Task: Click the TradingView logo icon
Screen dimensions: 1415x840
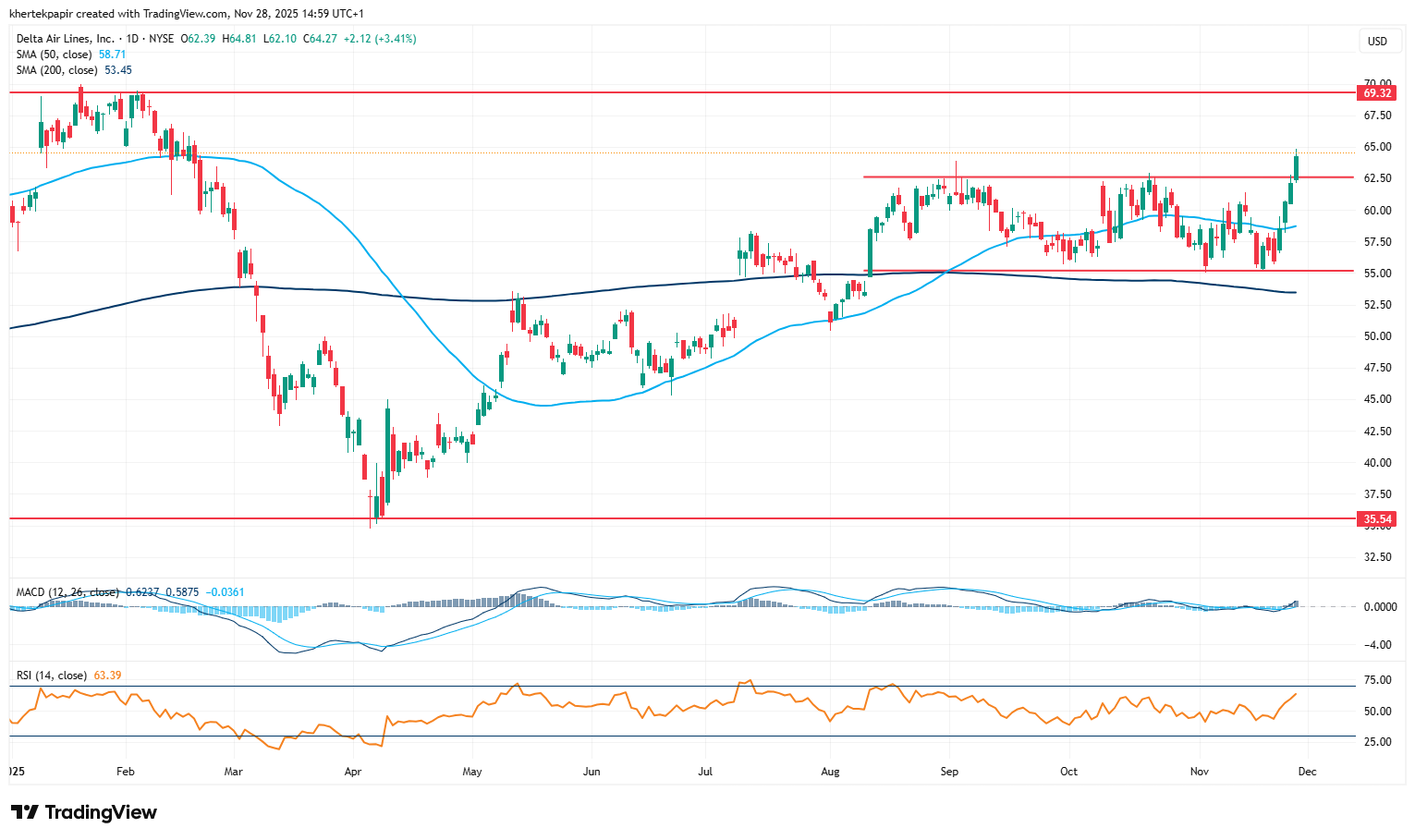Action: pos(25,812)
